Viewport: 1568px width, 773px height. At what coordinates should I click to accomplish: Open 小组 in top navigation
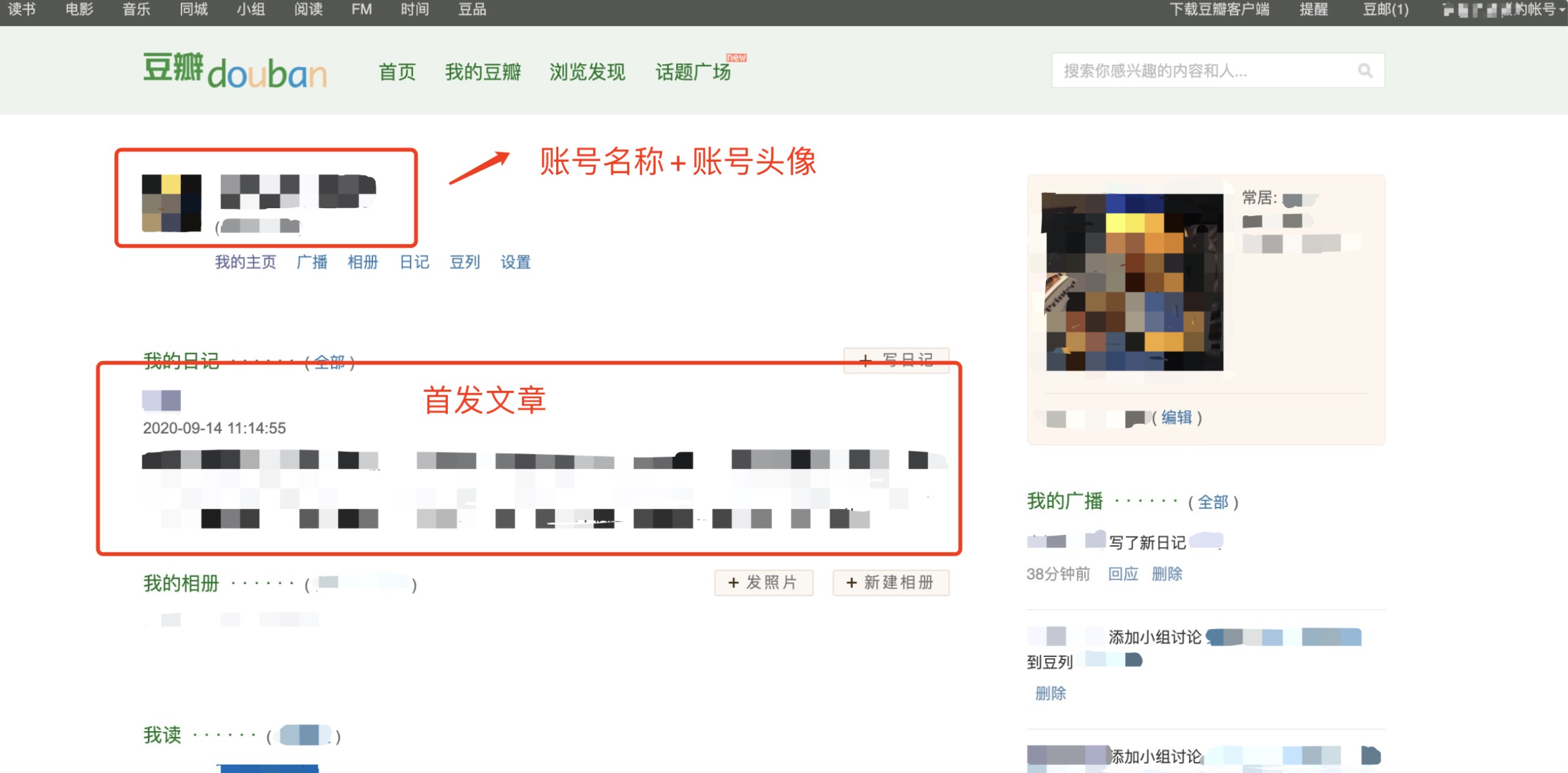click(x=251, y=10)
